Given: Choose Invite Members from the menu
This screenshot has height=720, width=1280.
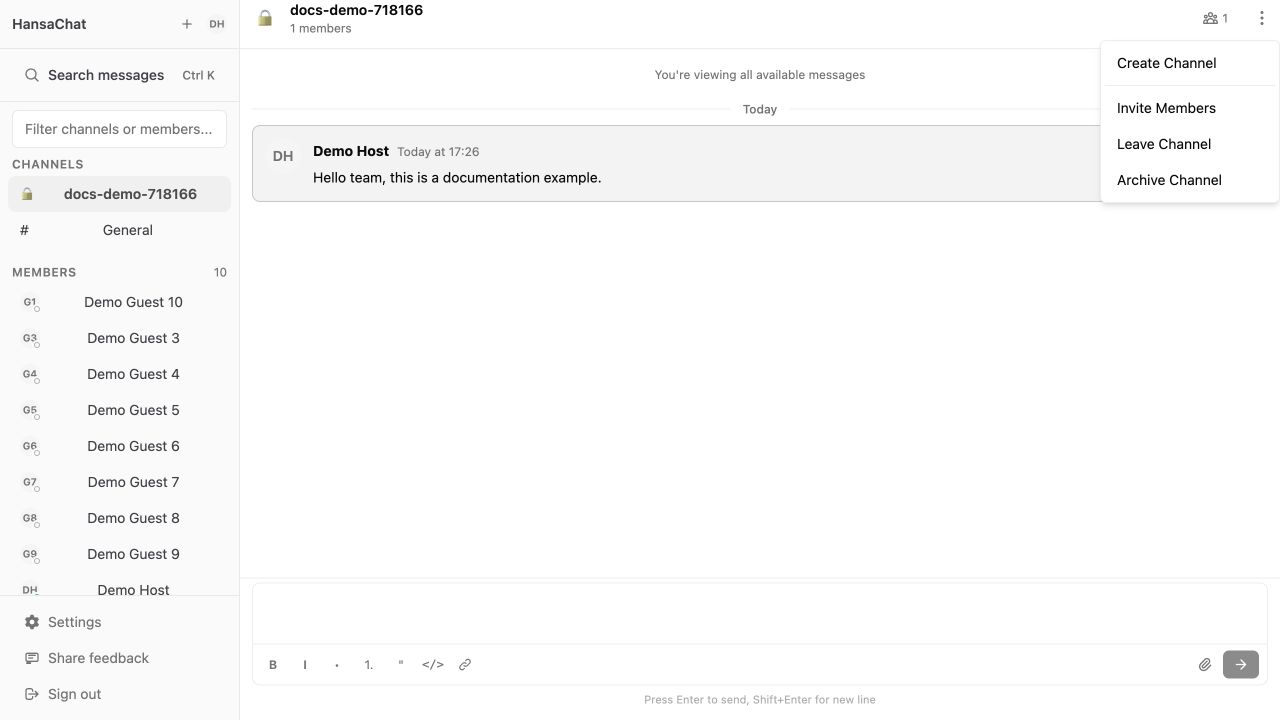Looking at the screenshot, I should coord(1190,108).
